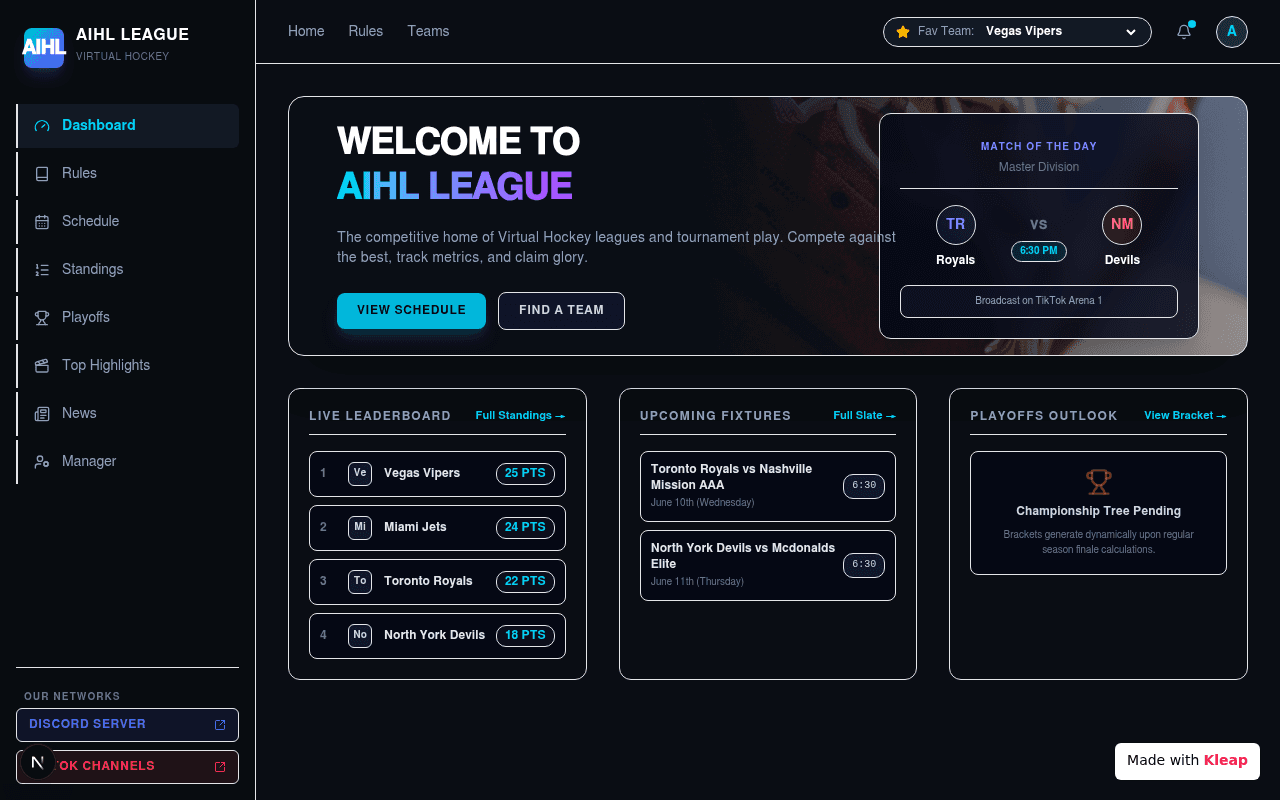Screen dimensions: 1280x800
Task: Open Teams in the top navigation
Action: click(x=428, y=31)
